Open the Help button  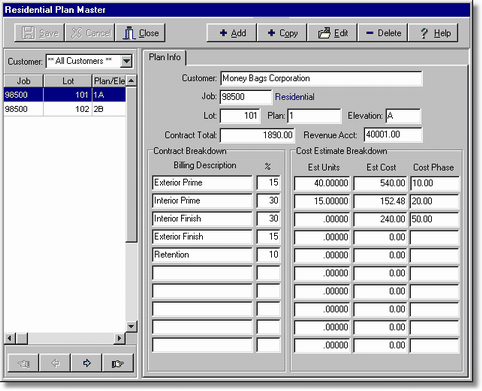point(433,33)
